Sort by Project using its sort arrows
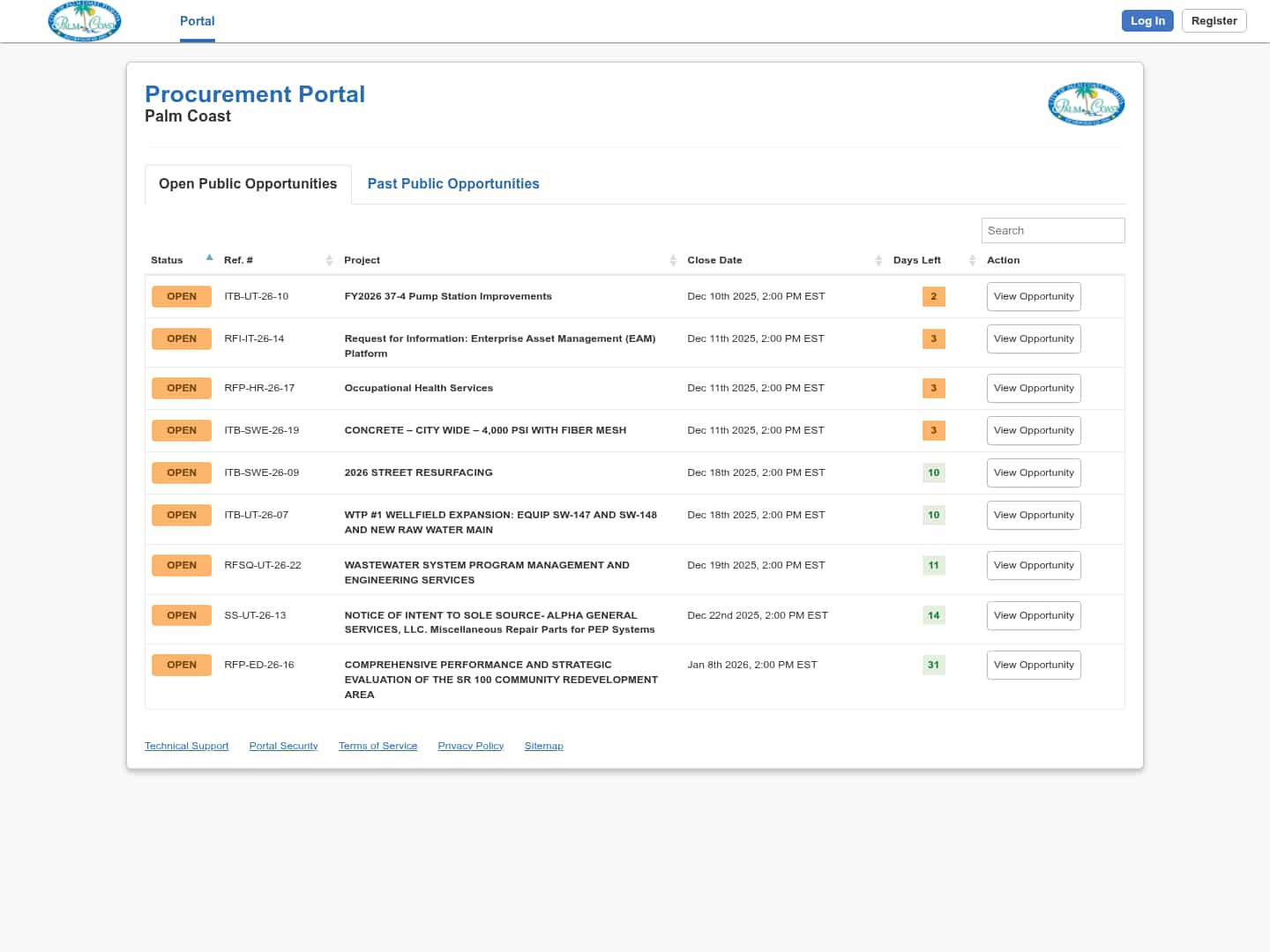This screenshot has height=952, width=1270. (x=673, y=260)
